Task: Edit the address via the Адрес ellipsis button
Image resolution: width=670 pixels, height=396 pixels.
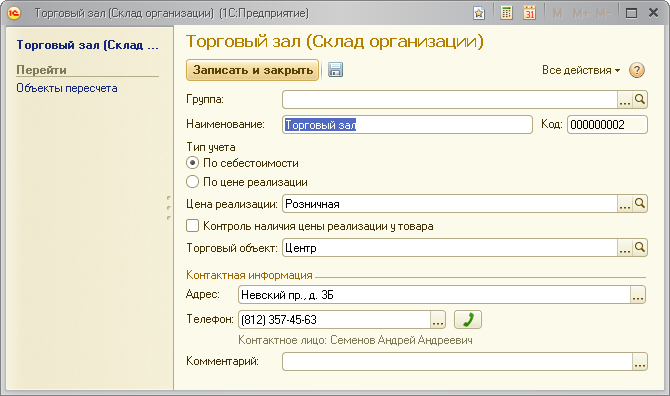Action: tap(638, 295)
